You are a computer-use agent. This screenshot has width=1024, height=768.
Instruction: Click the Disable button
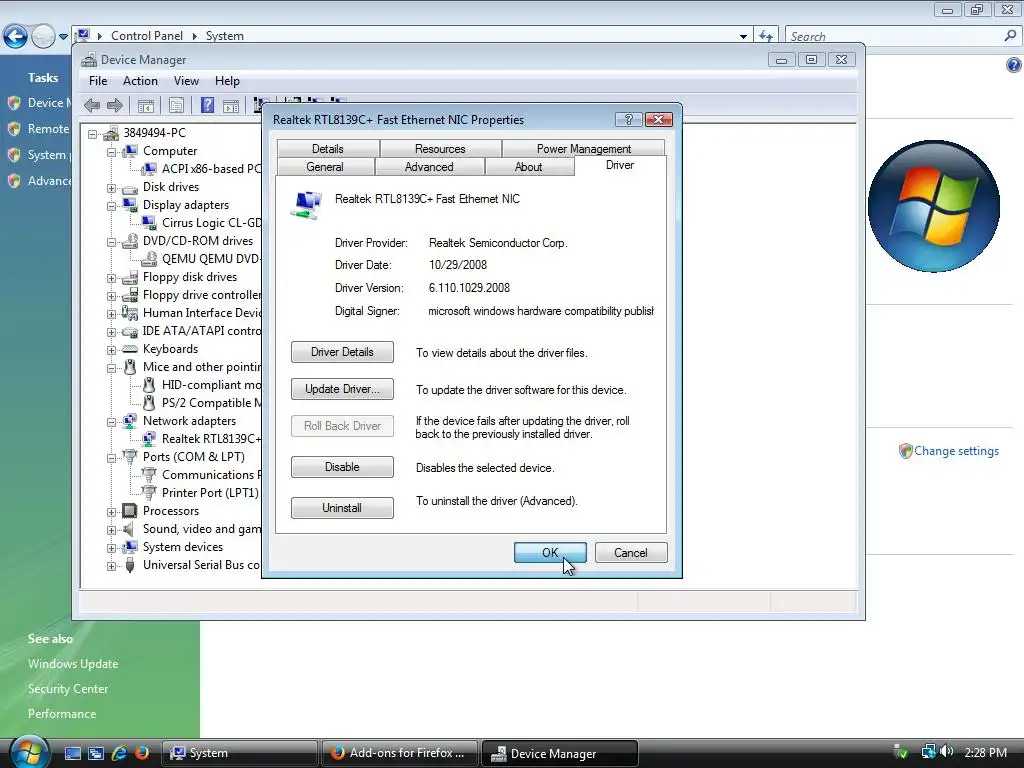point(342,467)
